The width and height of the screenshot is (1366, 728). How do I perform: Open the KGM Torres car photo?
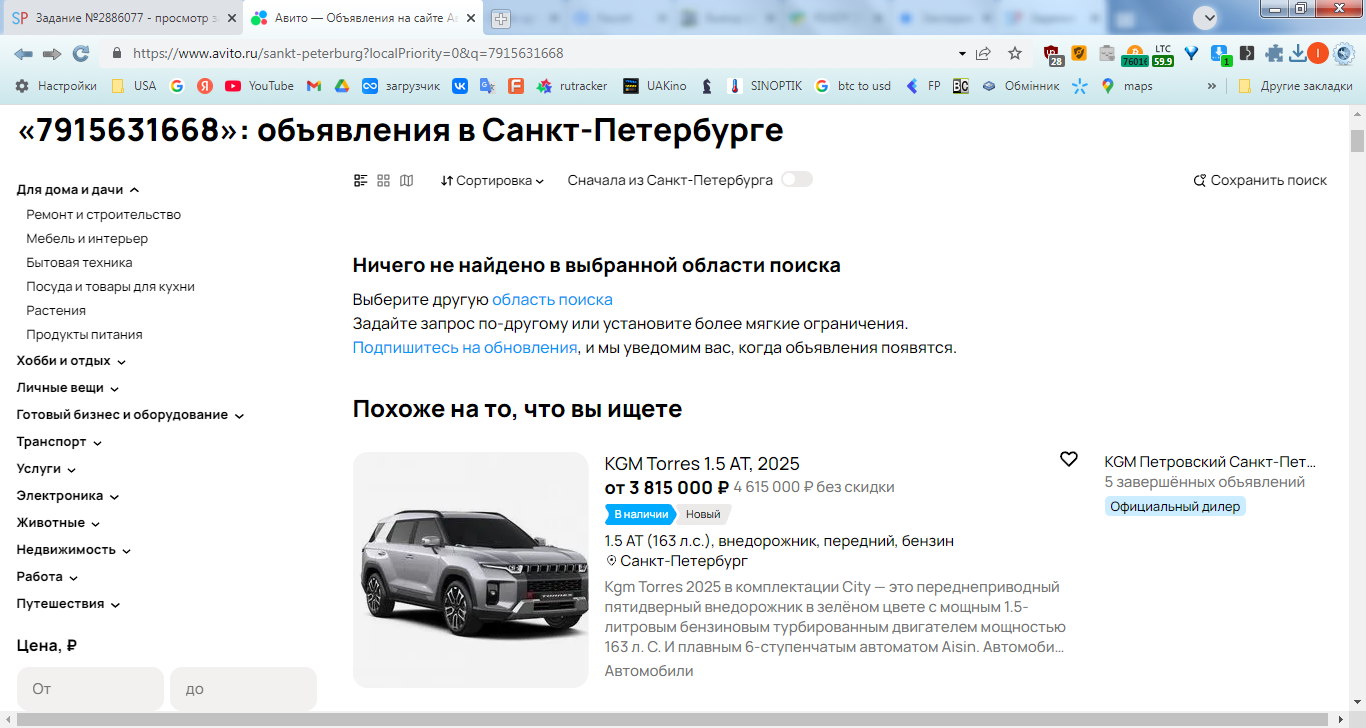click(471, 570)
